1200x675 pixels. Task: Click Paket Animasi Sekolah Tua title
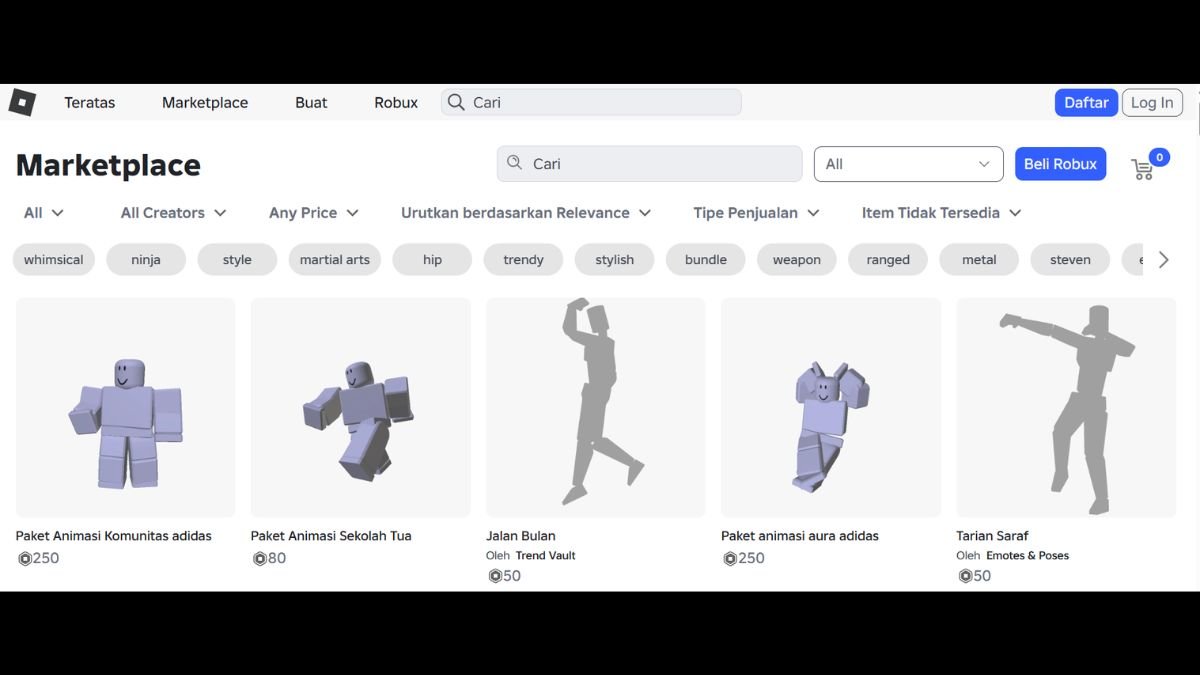tap(331, 536)
